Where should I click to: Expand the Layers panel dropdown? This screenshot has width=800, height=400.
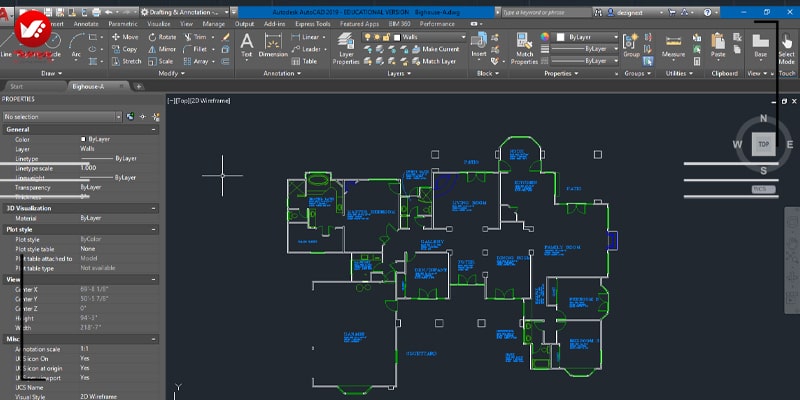click(x=399, y=73)
